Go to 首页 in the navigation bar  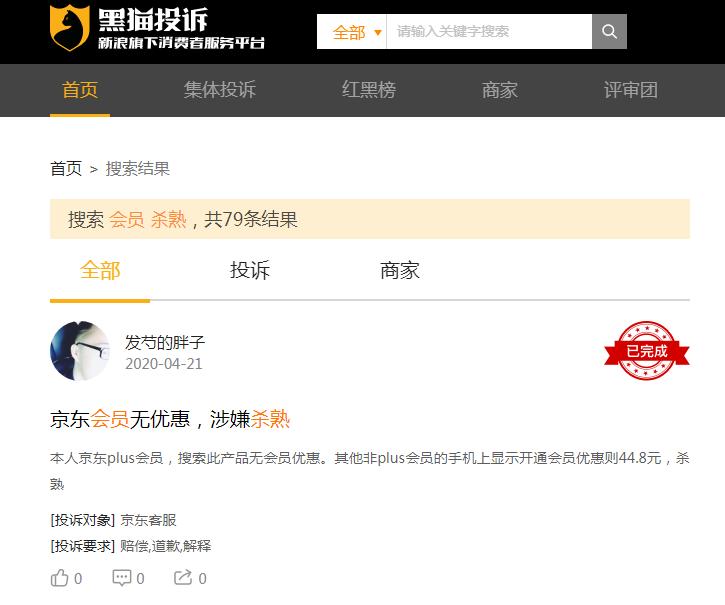pyautogui.click(x=80, y=90)
